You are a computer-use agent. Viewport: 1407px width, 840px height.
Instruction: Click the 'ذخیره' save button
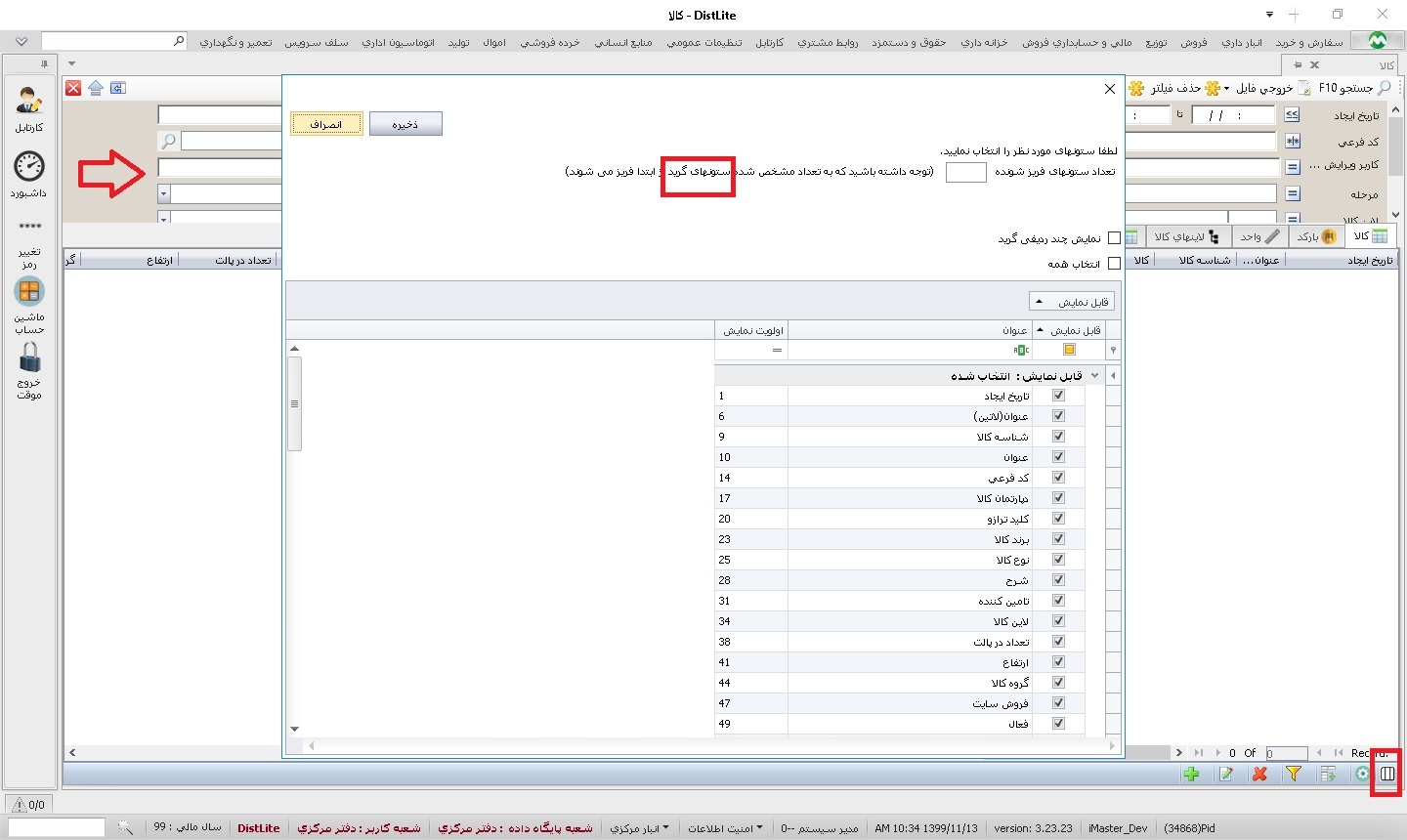(x=405, y=124)
